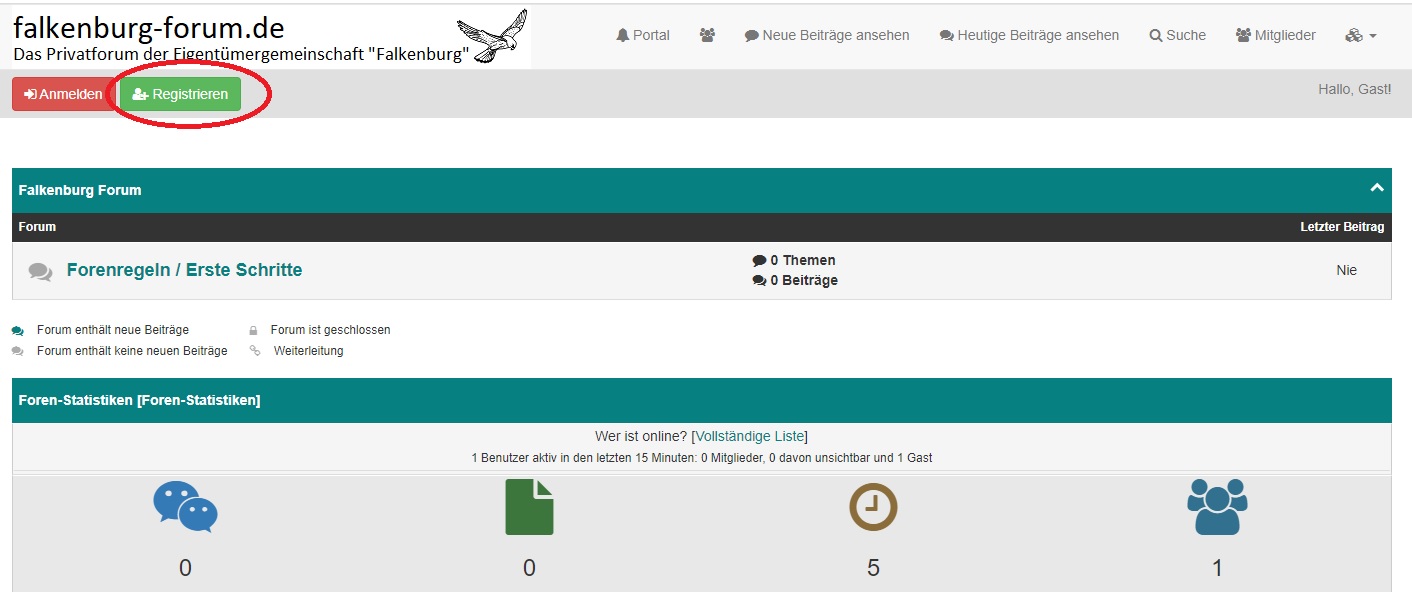Click the blue users group statistics icon
This screenshot has height=592, width=1412.
[x=1217, y=507]
